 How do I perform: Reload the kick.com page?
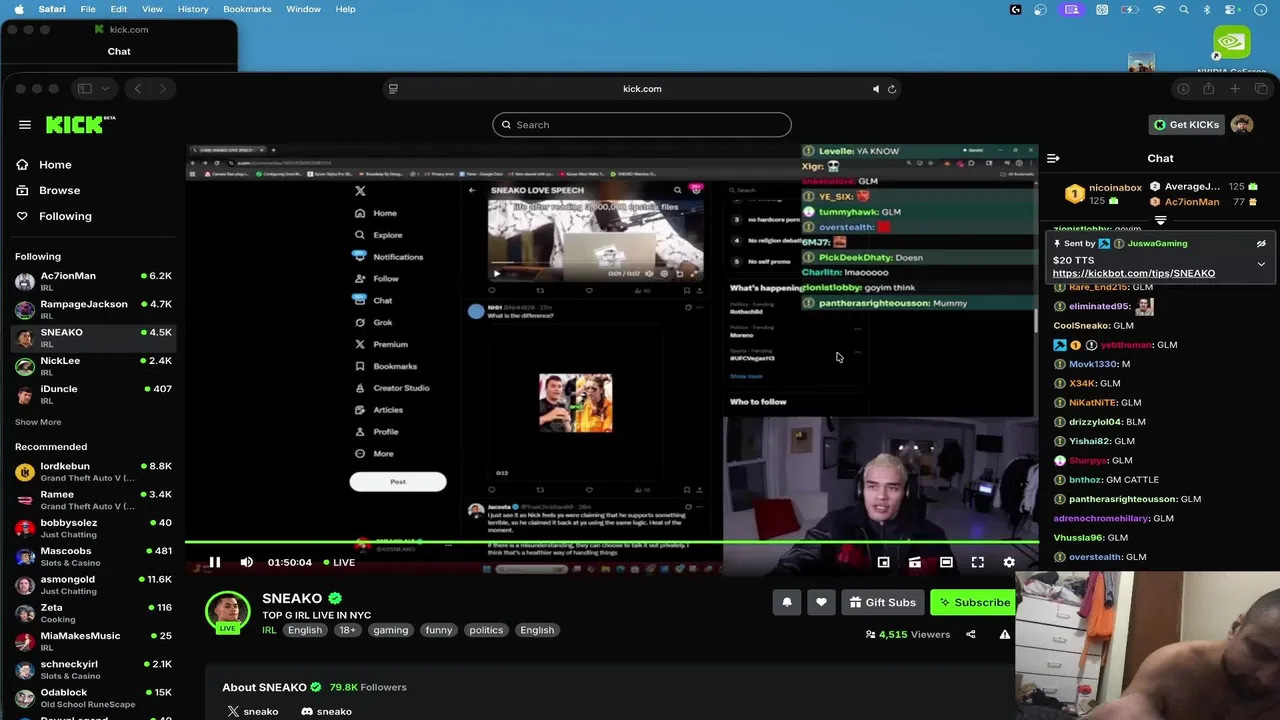[892, 89]
